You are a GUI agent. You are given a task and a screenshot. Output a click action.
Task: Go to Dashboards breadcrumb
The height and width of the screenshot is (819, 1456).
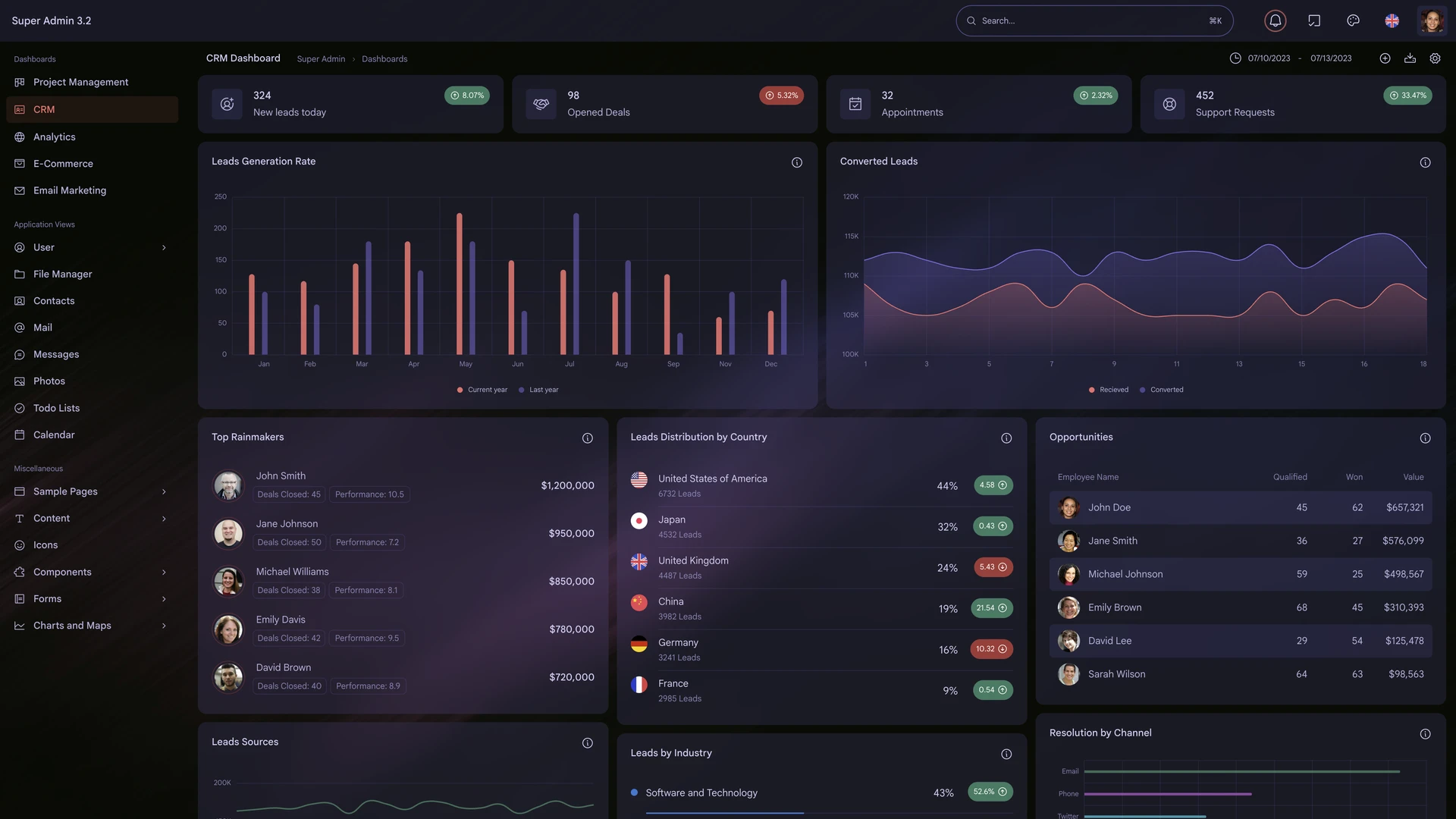[x=384, y=59]
